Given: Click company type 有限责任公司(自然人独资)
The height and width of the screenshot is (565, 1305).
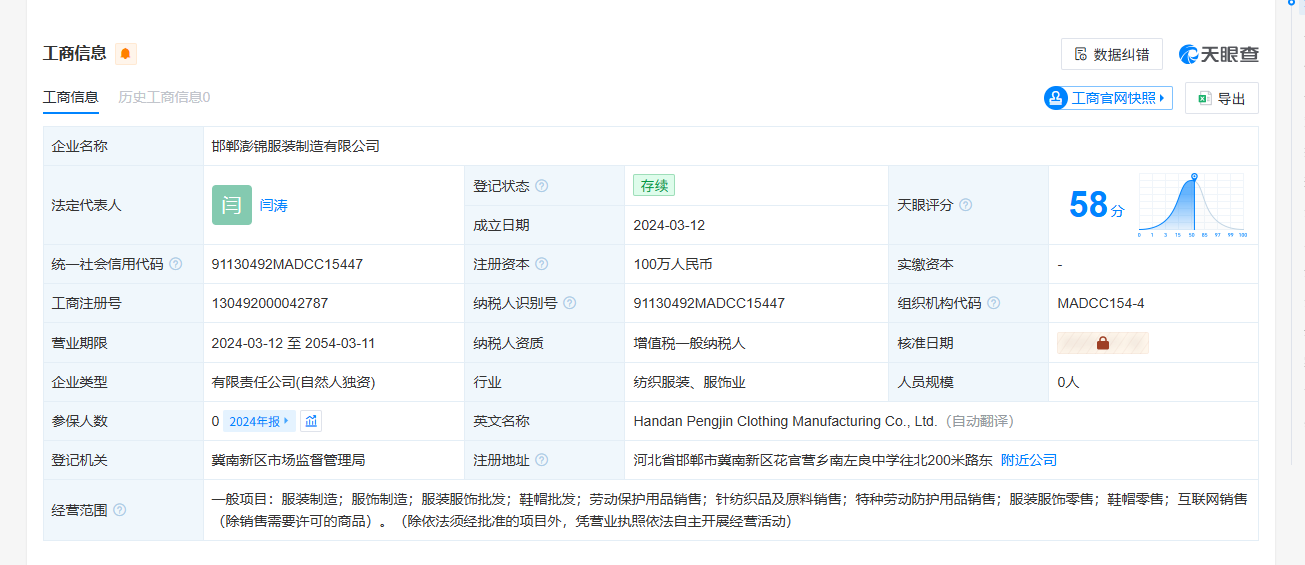Looking at the screenshot, I should (x=293, y=382).
